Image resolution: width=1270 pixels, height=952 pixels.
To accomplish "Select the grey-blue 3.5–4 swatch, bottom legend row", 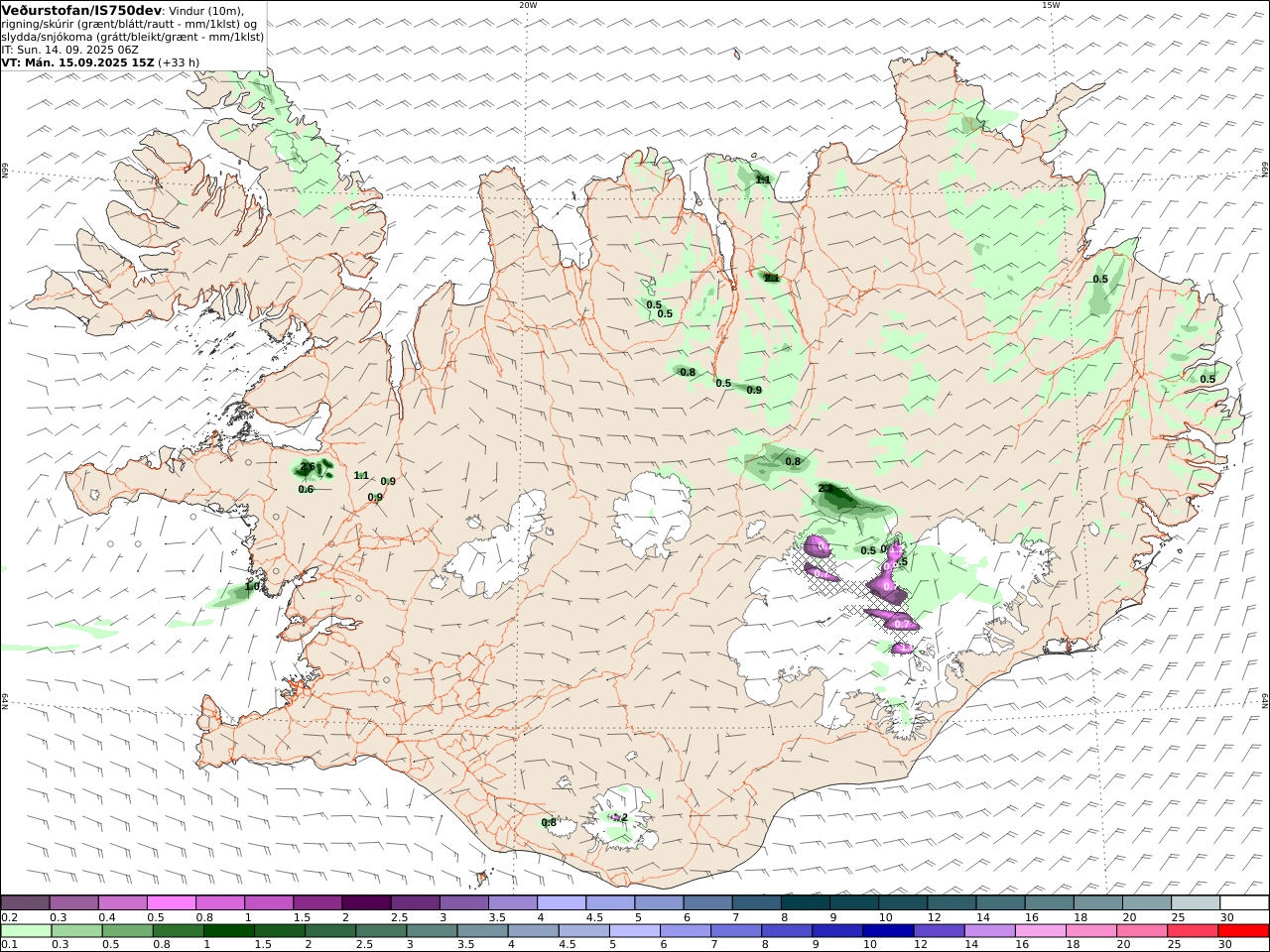I will click(x=481, y=931).
